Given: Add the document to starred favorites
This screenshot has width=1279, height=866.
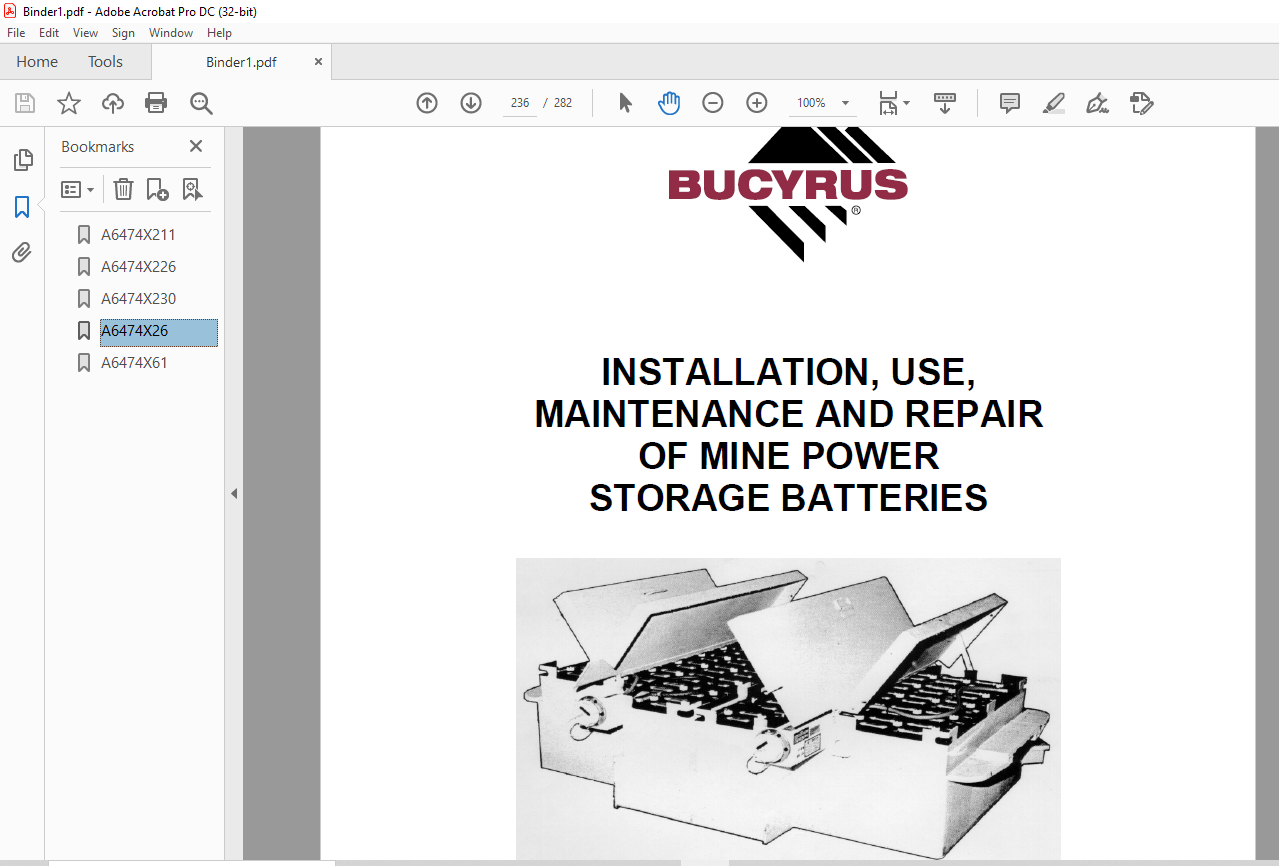Looking at the screenshot, I should (x=69, y=103).
